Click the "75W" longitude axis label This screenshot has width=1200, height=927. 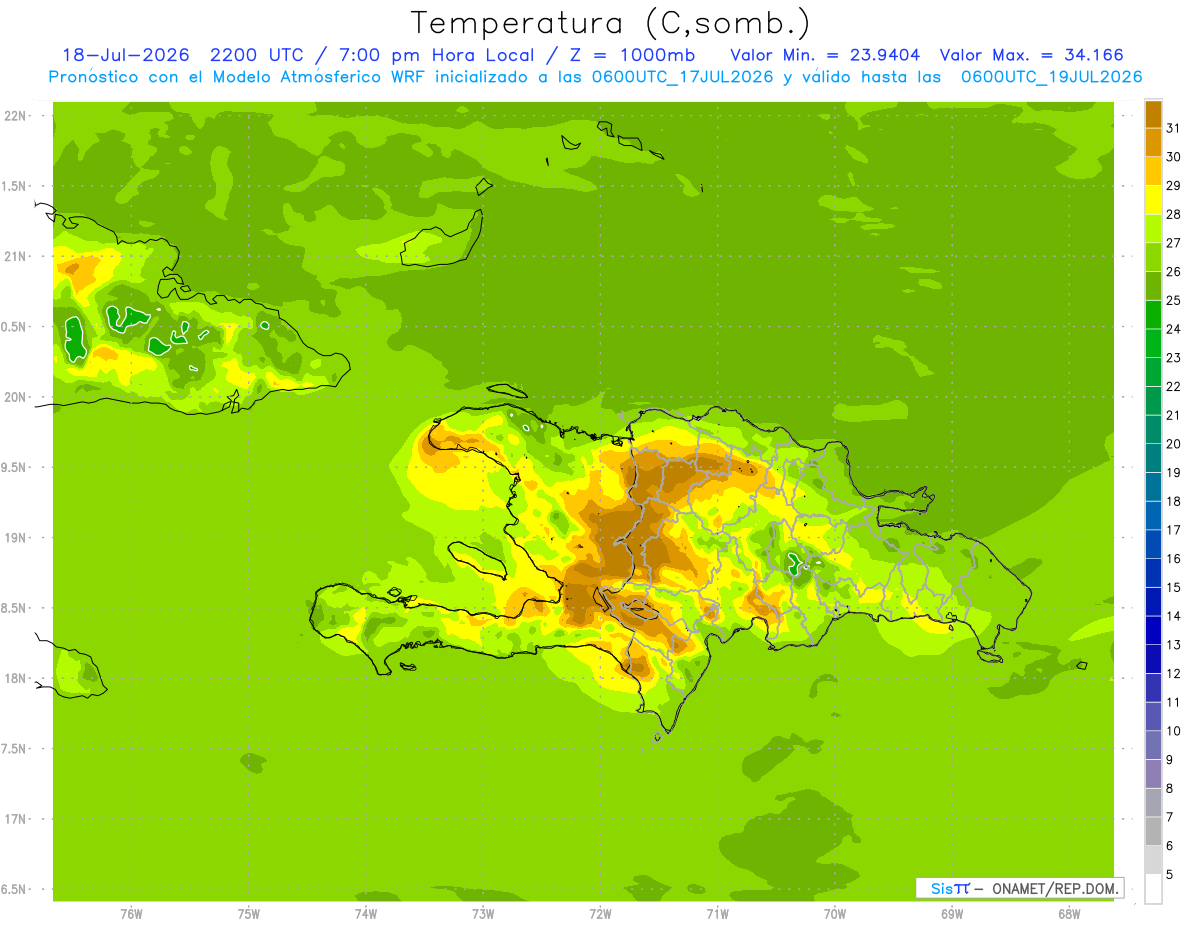(248, 913)
